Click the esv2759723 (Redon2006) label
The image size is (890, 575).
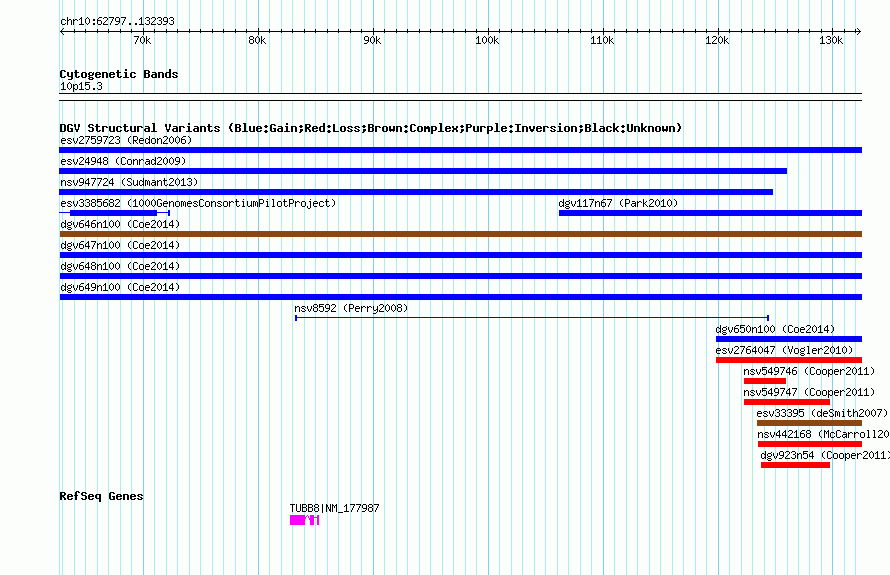click(126, 140)
